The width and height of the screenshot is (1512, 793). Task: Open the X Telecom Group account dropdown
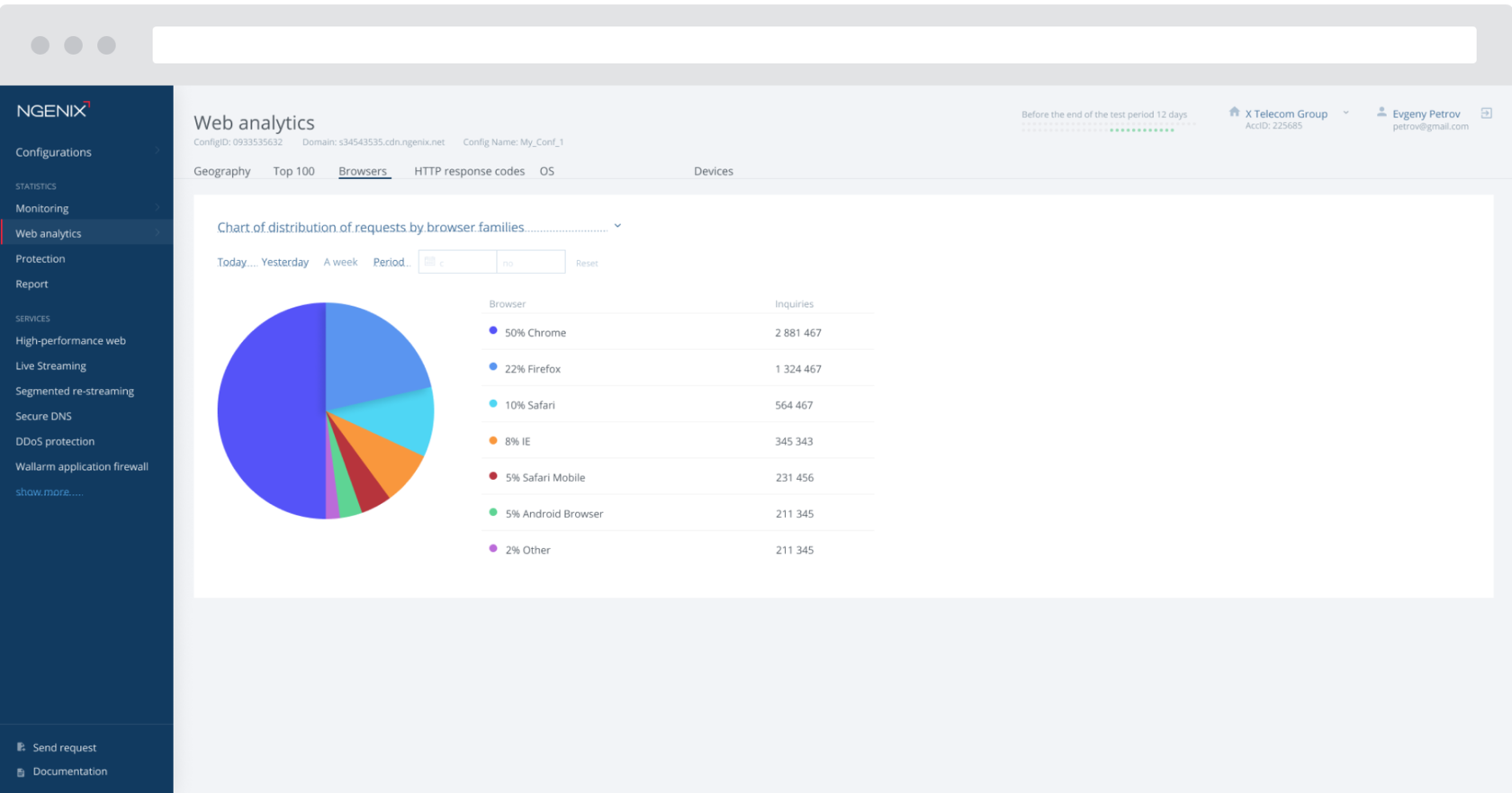pyautogui.click(x=1346, y=113)
